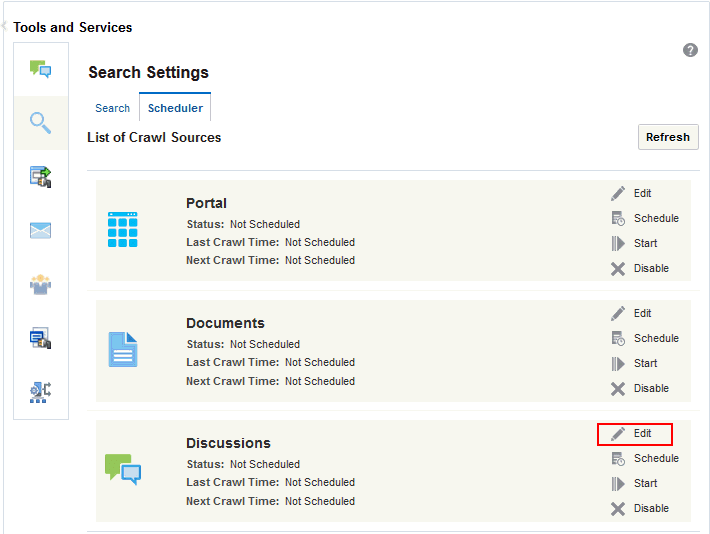Click the Discussions speech bubbles icon
This screenshot has width=710, height=534.
pos(123,469)
